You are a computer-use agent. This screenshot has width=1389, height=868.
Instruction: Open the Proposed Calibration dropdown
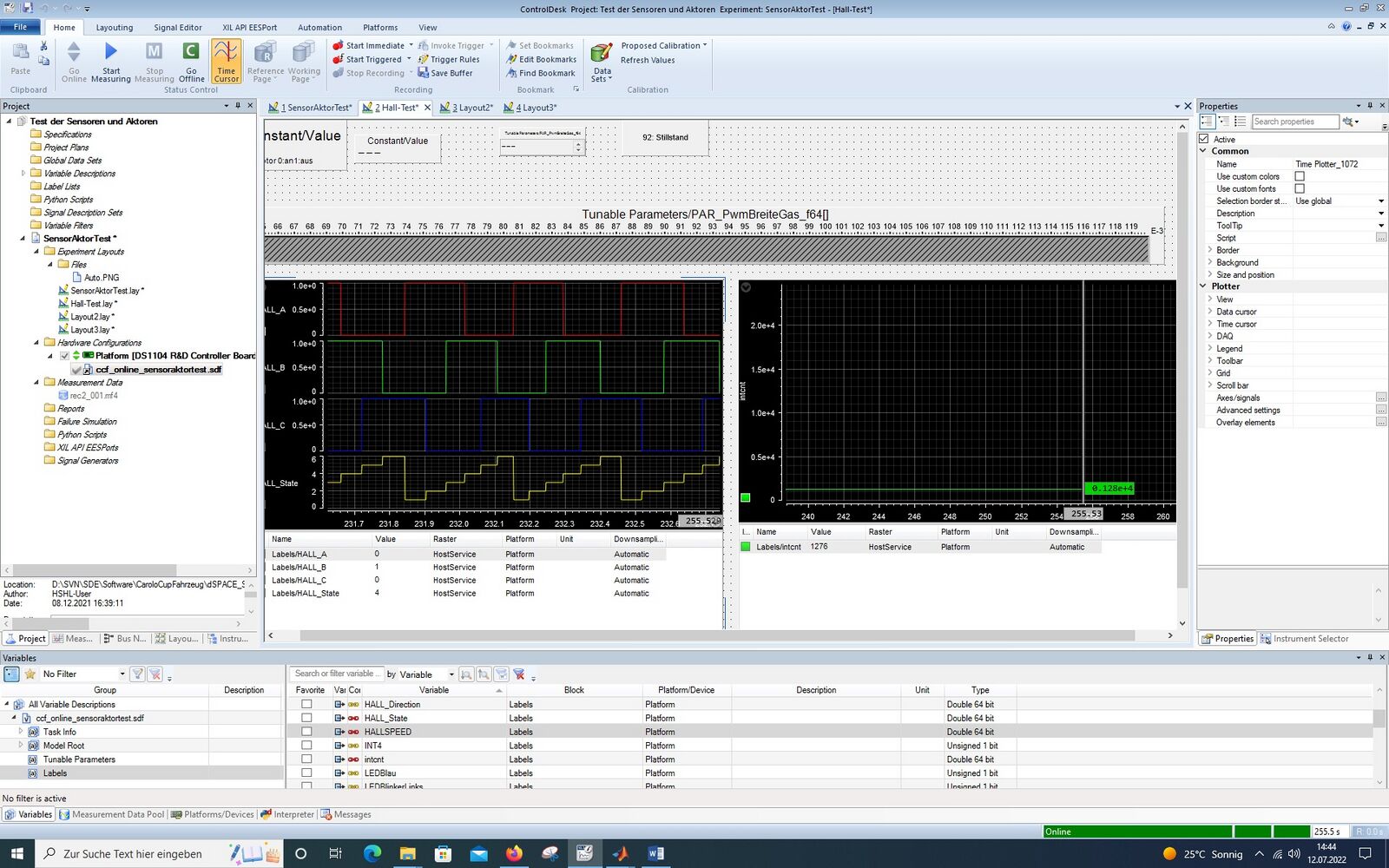[663, 46]
